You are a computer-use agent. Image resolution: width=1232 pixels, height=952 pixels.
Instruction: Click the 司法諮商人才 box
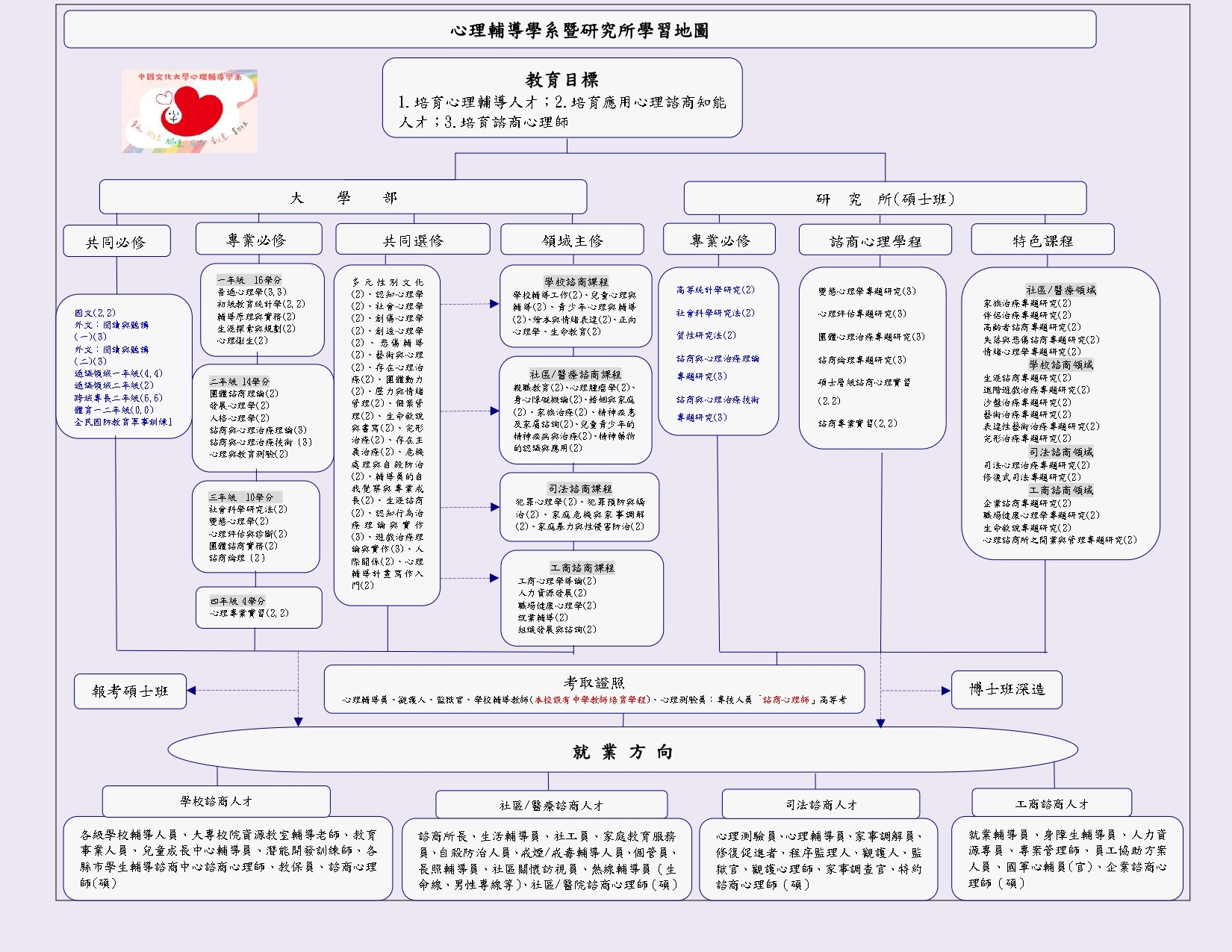coord(821,804)
